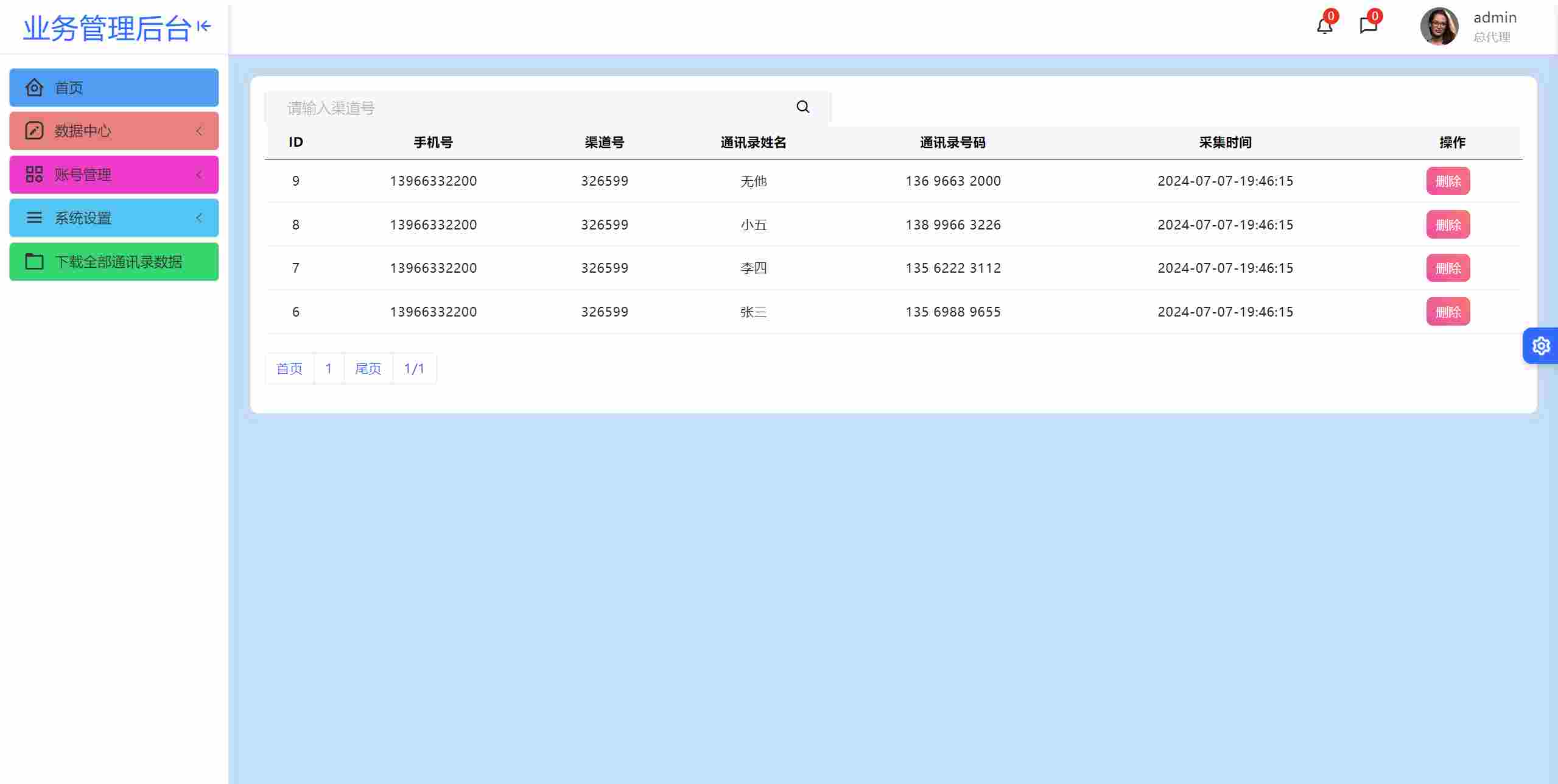Click the folder icon for download
This screenshot has height=784, width=1558.
[34, 262]
